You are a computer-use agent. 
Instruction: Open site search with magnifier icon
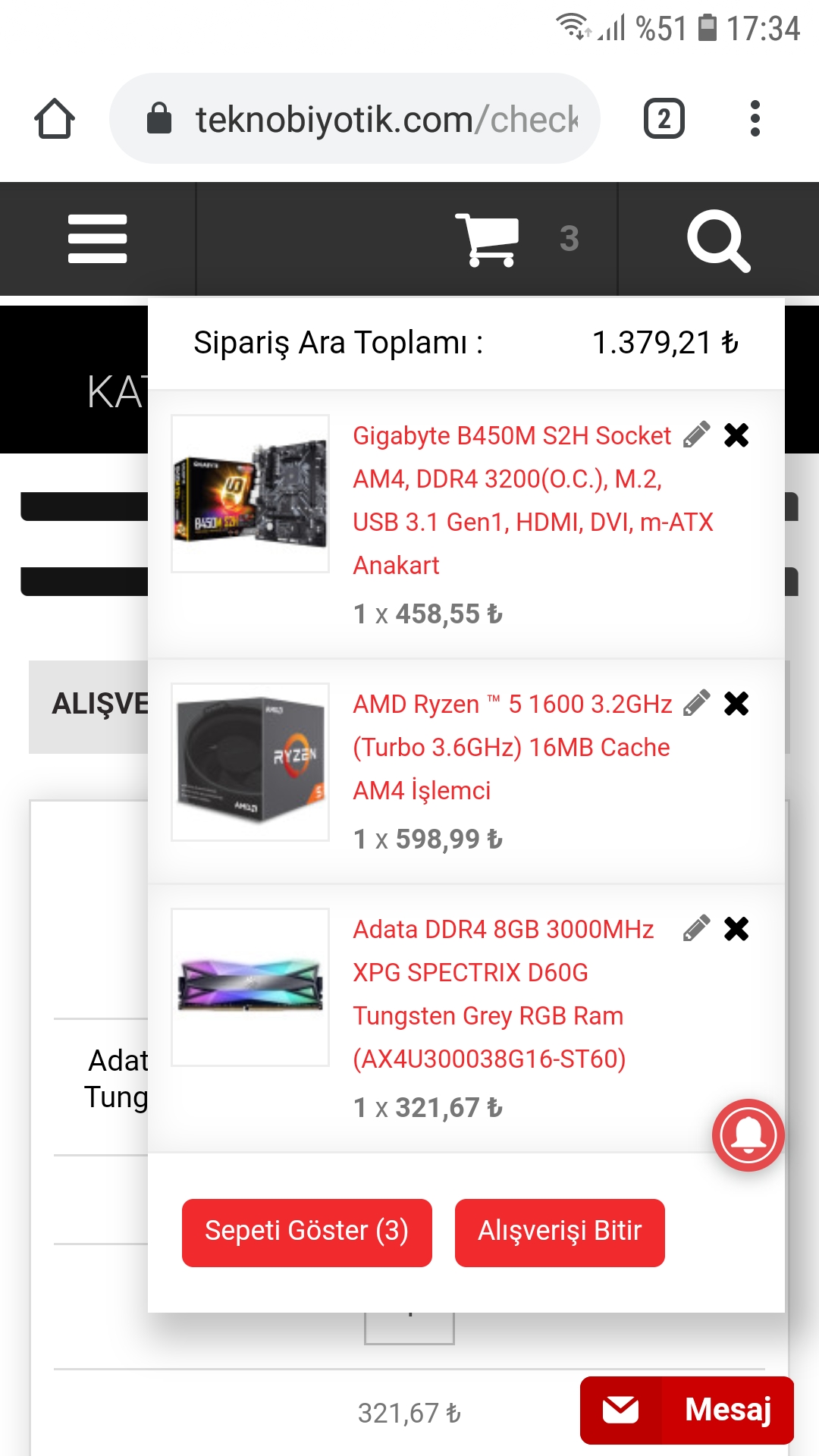(717, 240)
